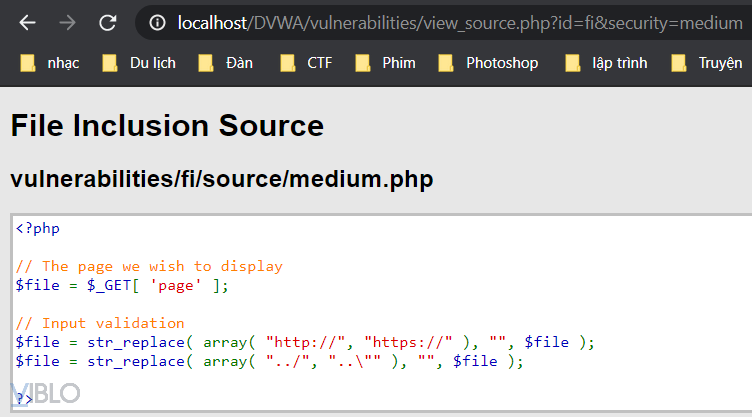Click the browser back arrow
The width and height of the screenshot is (752, 417).
[28, 22]
